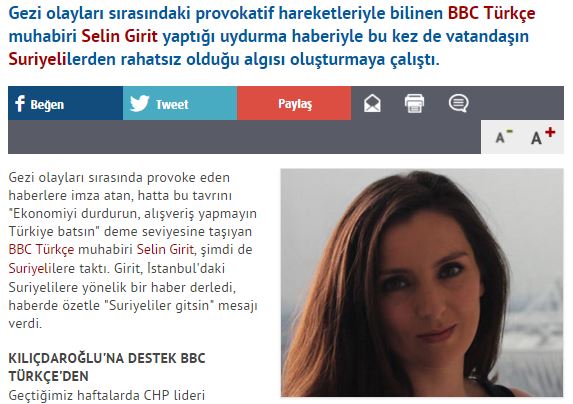
Task: Open the reporter's portrait photo
Action: 422,282
